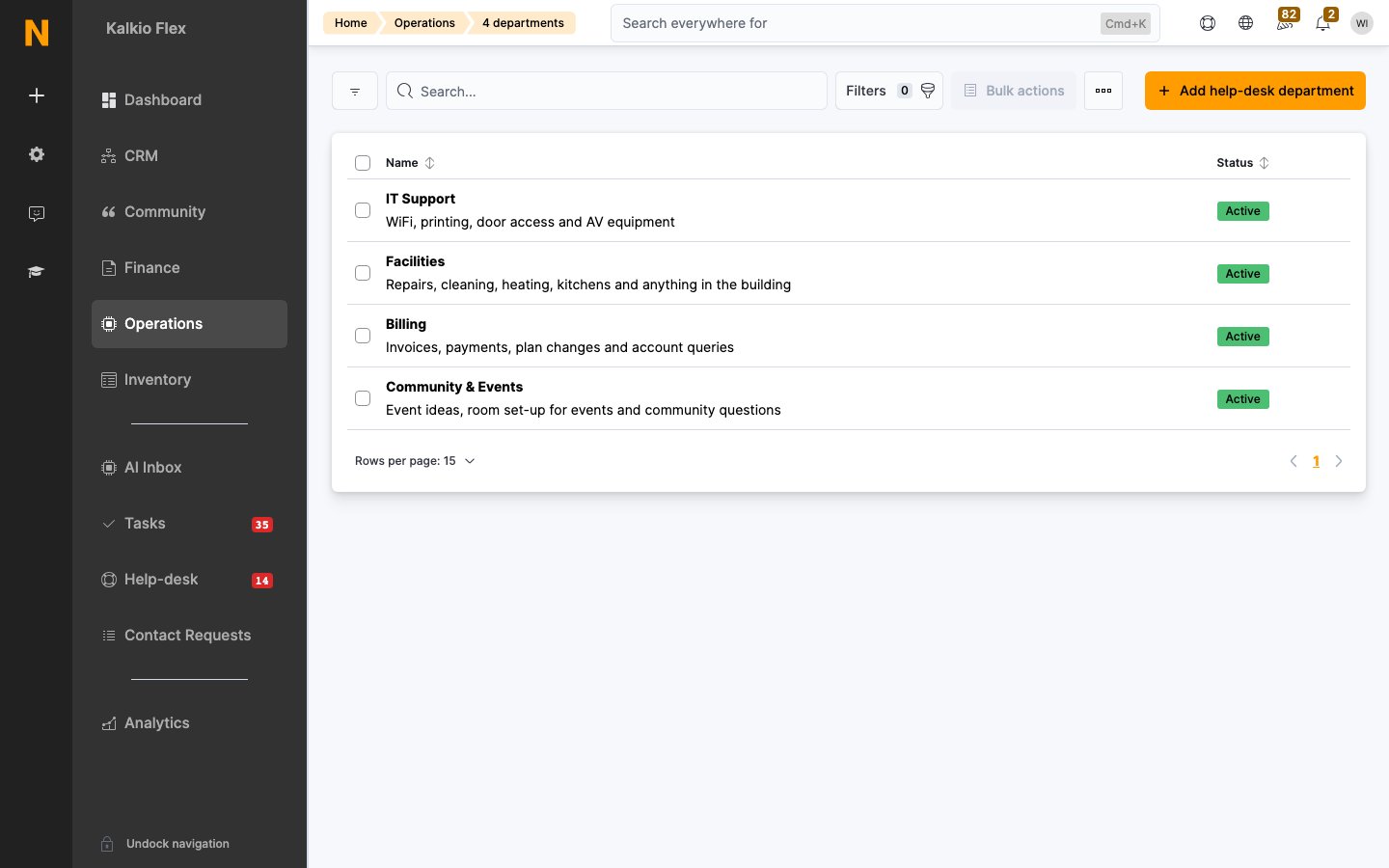Expand the Rows per page dropdown
This screenshot has height=868, width=1389.
click(x=415, y=461)
